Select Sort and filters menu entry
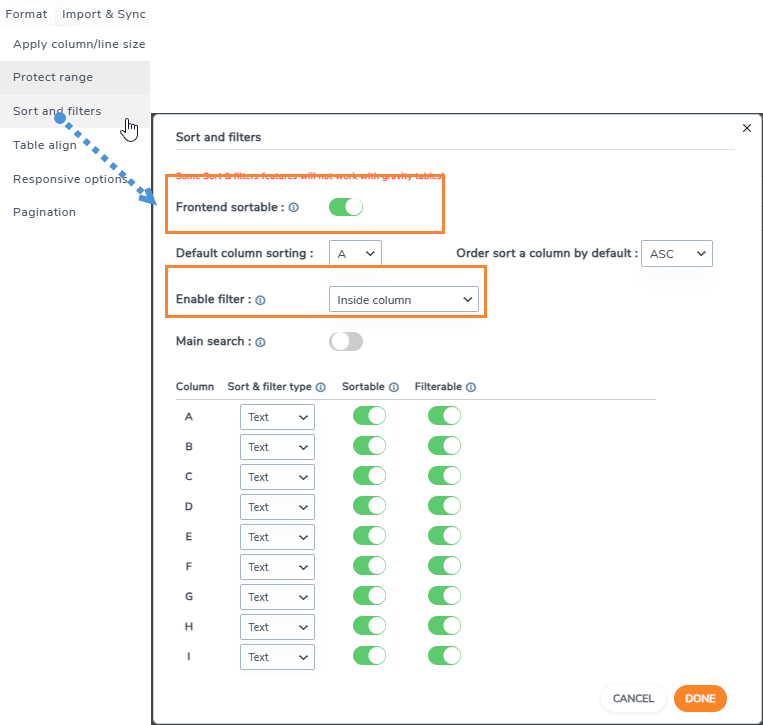763x725 pixels. tap(75, 111)
